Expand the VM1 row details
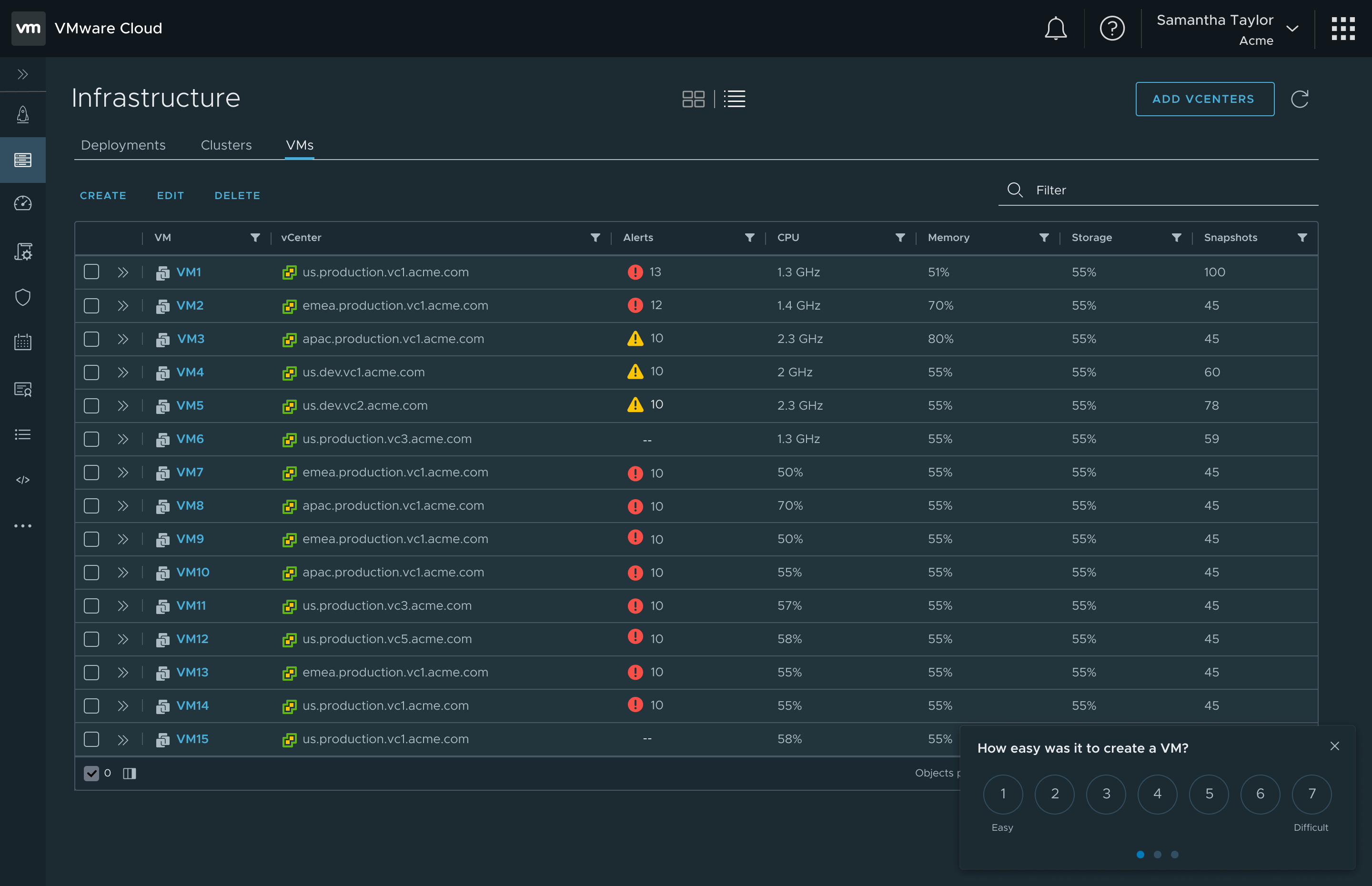Screen dimensions: 1372x886 click(x=122, y=272)
